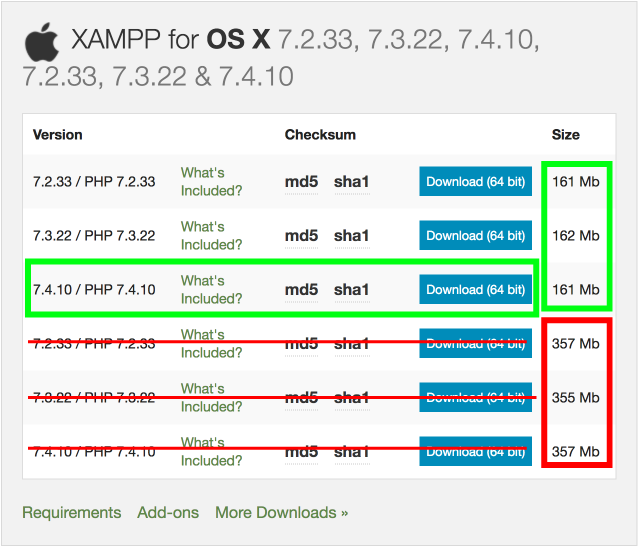Open What's Included for 7.4.10, 357 Mb
This screenshot has width=639, height=546.
pyautogui.click(x=211, y=451)
